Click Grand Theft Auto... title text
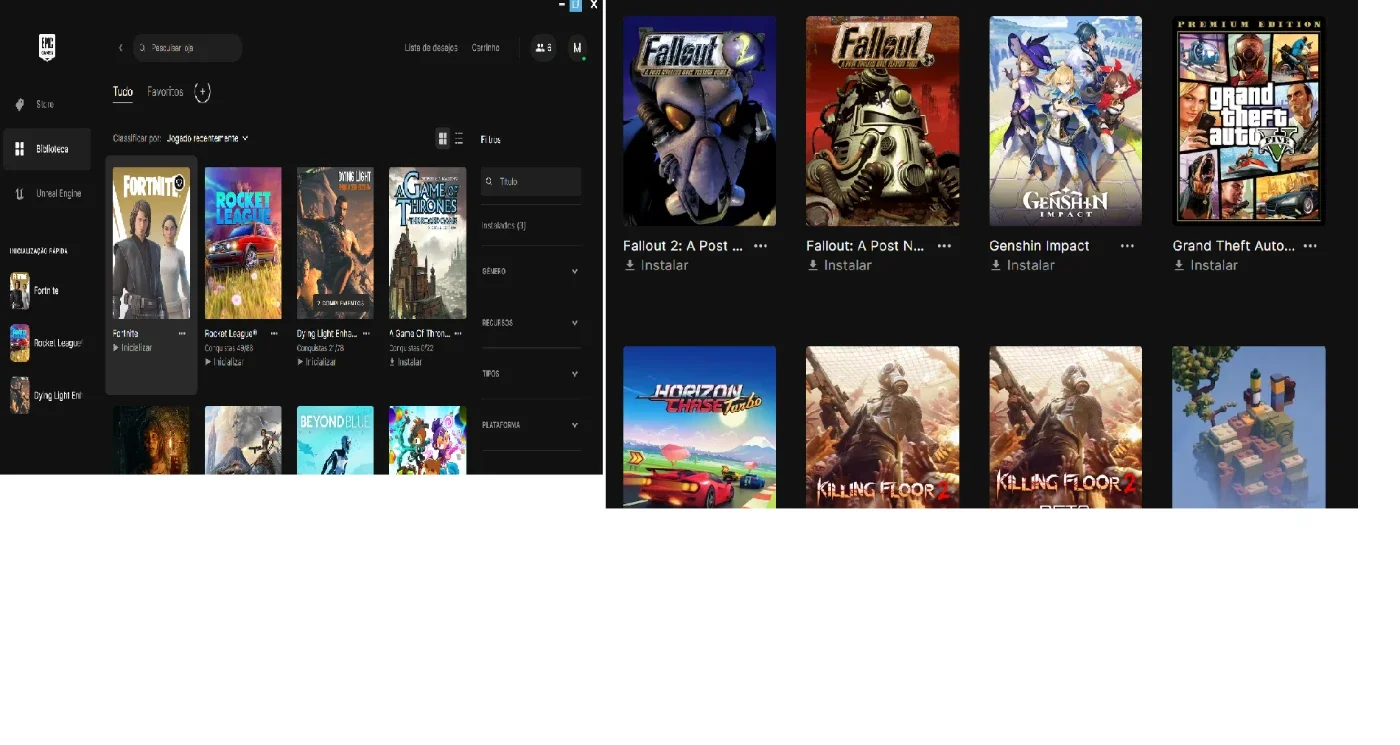Viewport: 1400px width, 745px height. [x=1234, y=246]
